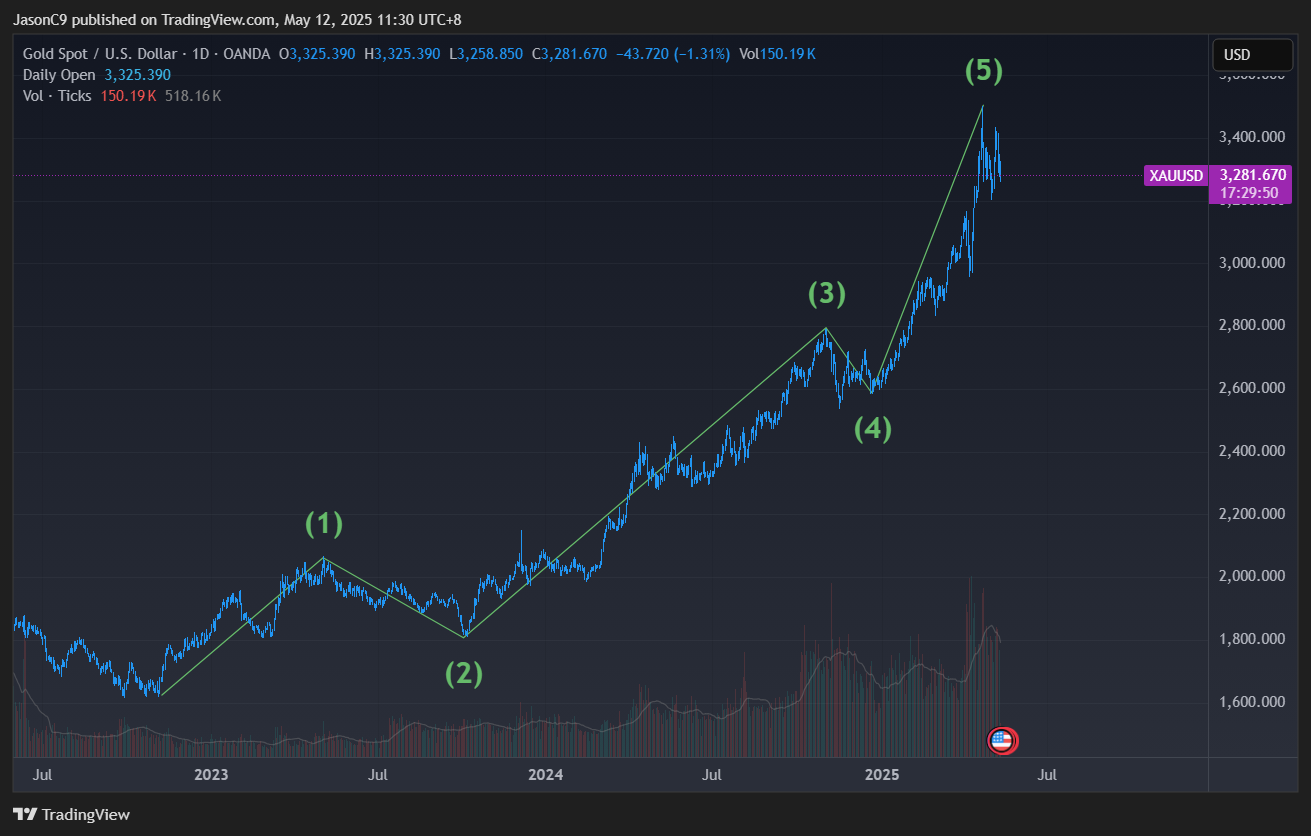Click the 2,200.000 price scale label
This screenshot has height=836, width=1311.
[x=1253, y=514]
